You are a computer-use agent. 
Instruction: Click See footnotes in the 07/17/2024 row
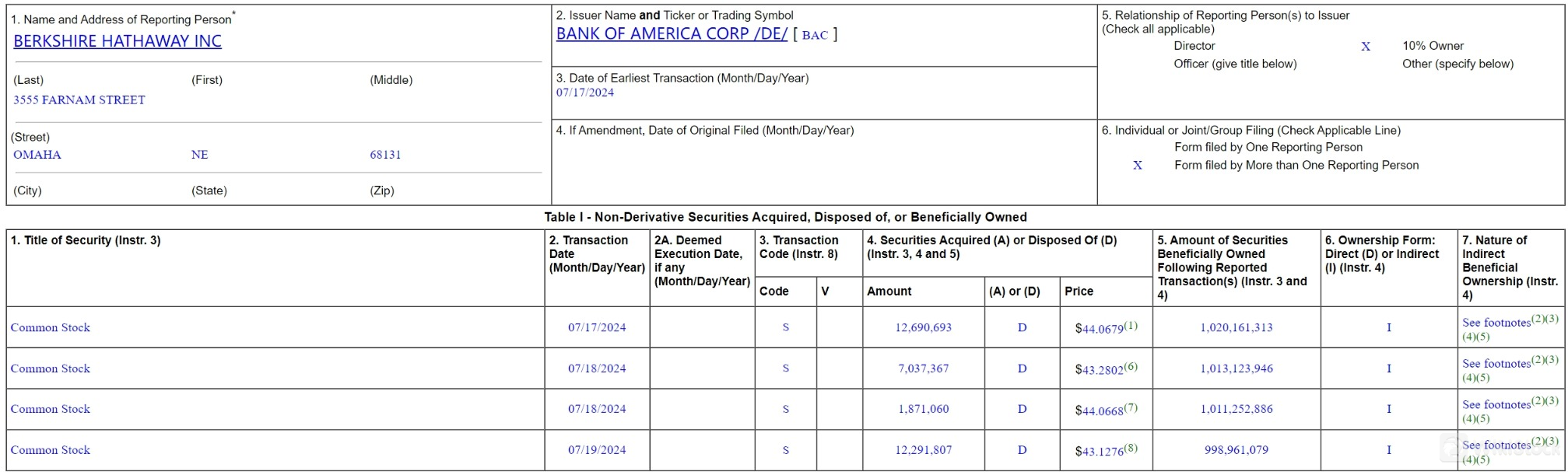click(1496, 323)
